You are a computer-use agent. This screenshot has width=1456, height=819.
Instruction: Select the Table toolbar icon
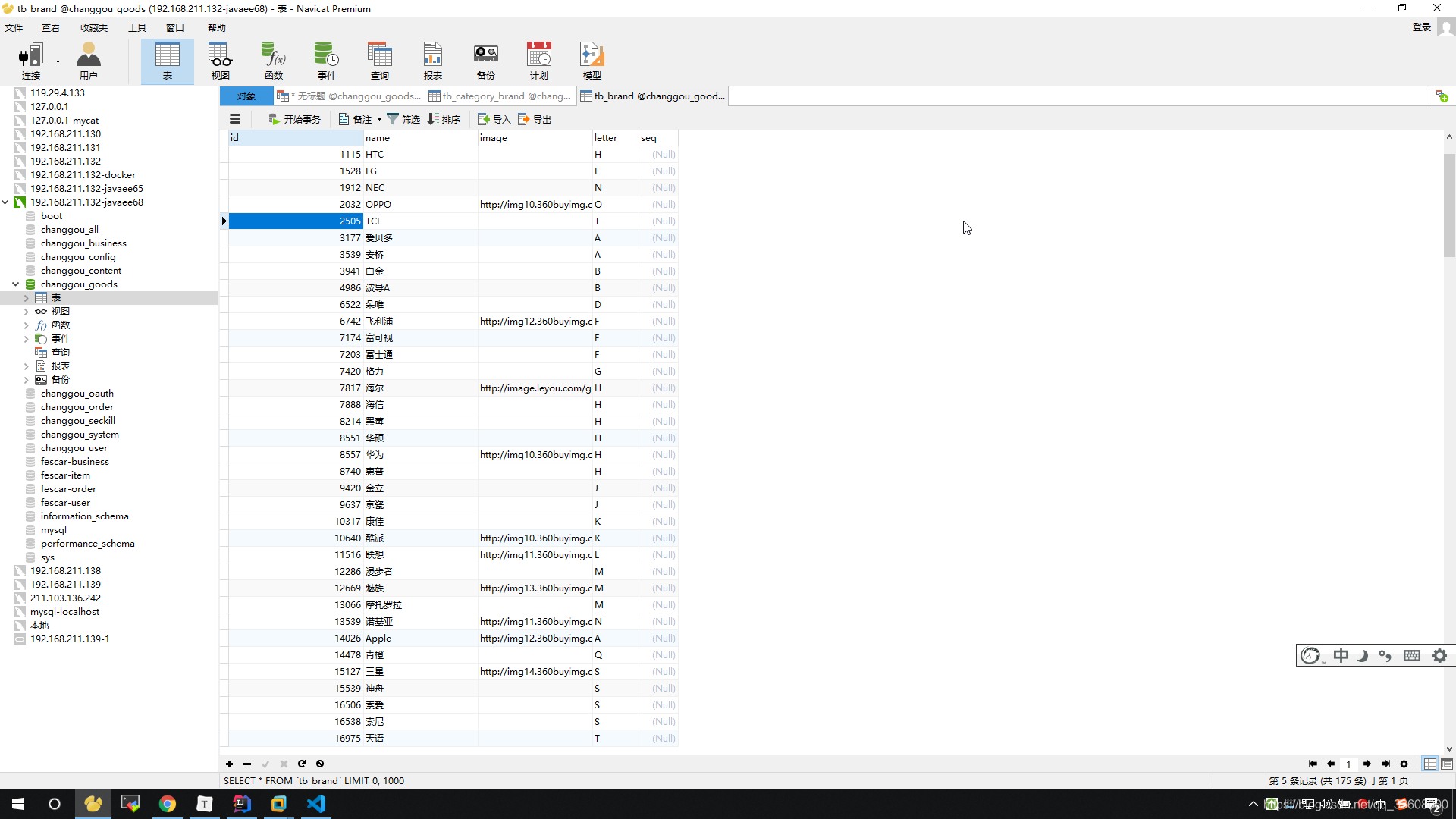[168, 61]
